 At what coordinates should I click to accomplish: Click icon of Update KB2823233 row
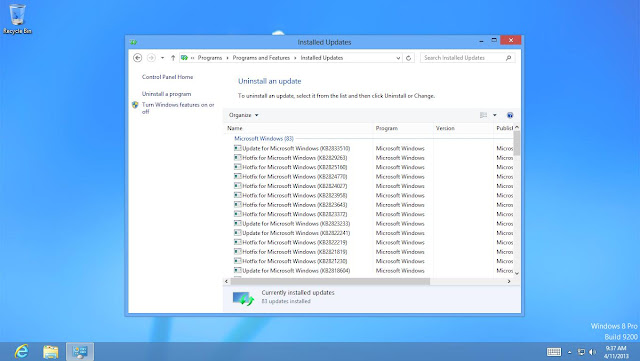pos(238,223)
